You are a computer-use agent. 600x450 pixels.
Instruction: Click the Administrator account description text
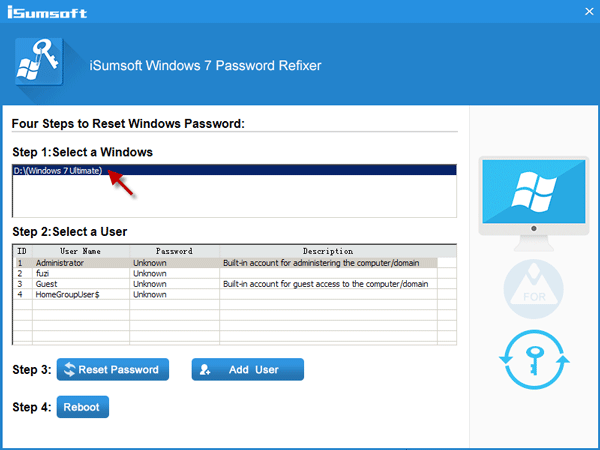(321, 263)
